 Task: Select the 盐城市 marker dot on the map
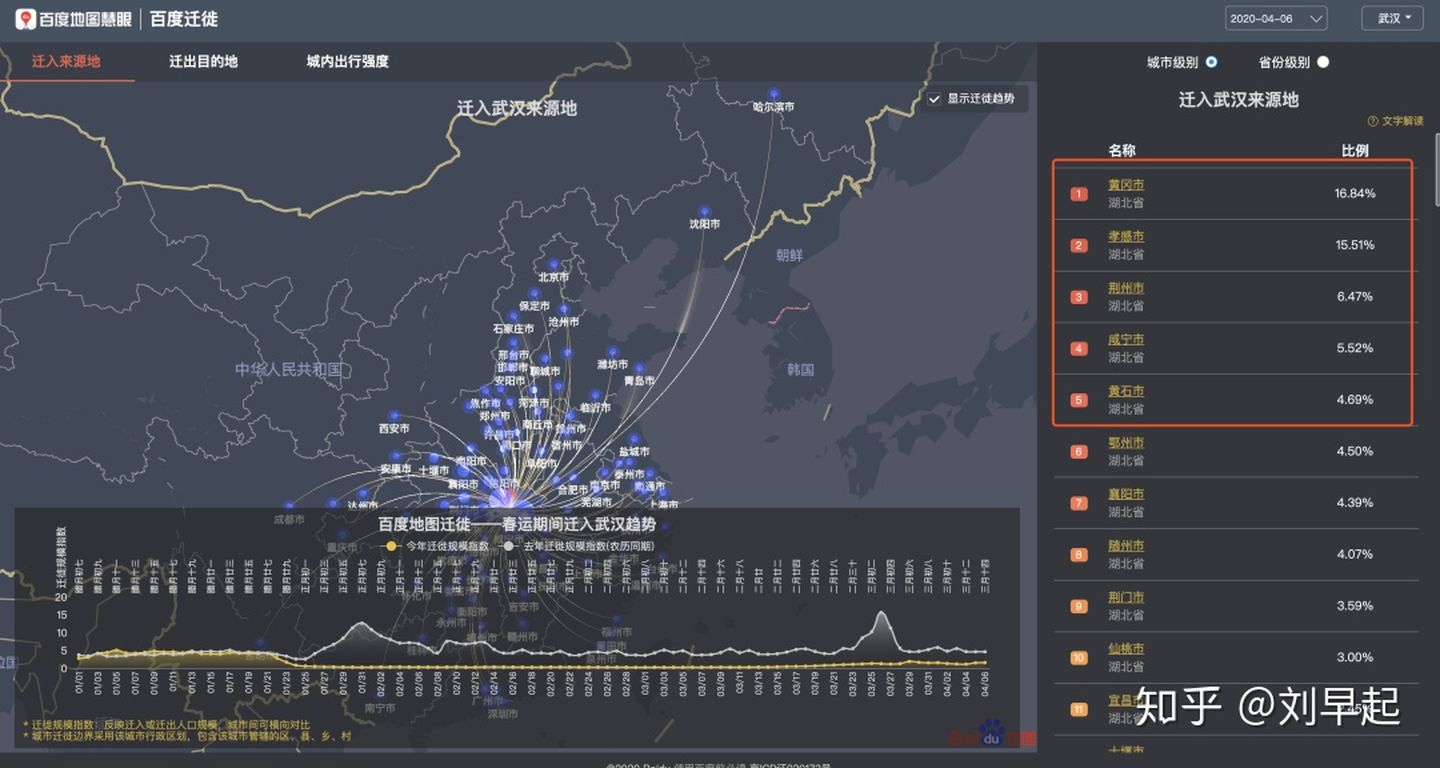pos(633,440)
